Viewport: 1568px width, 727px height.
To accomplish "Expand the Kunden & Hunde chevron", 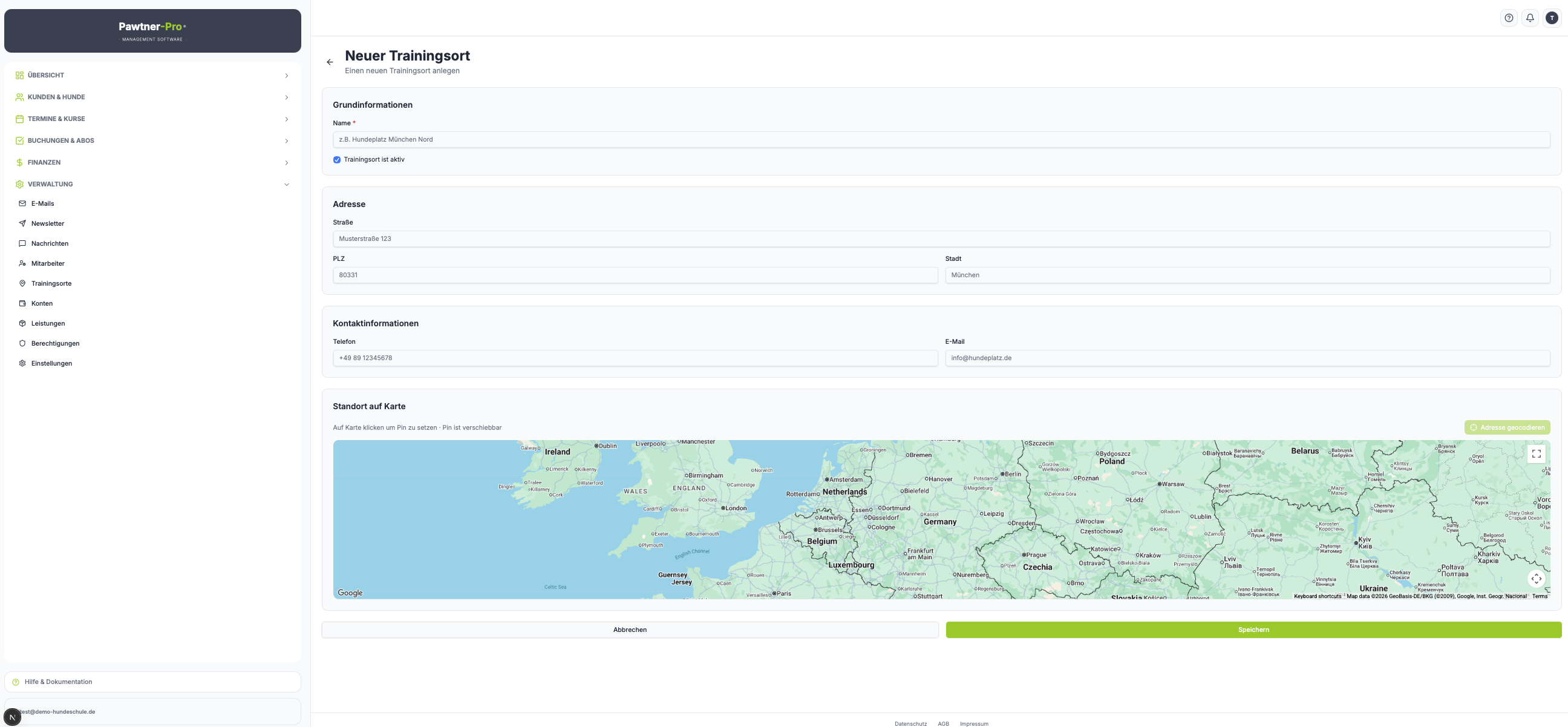I will click(x=286, y=97).
